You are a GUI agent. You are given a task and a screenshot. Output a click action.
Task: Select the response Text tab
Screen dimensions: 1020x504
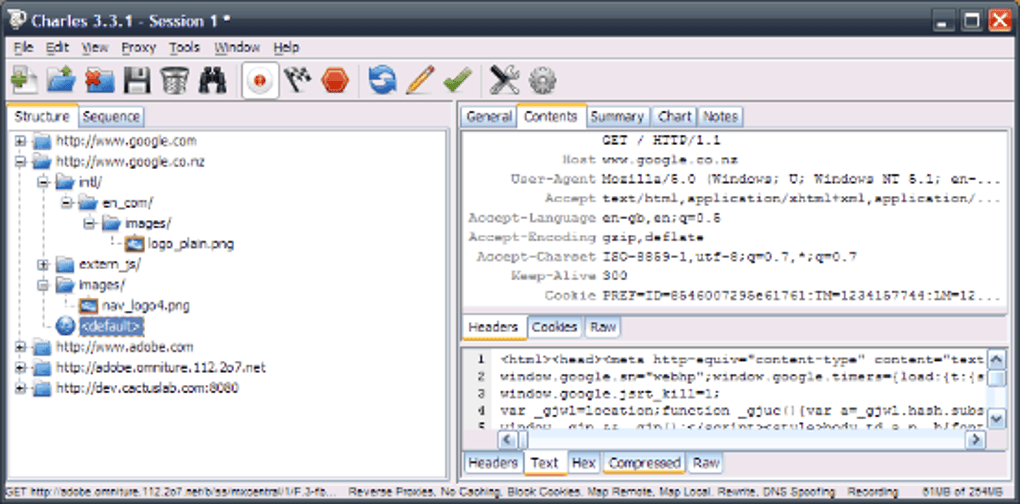[x=544, y=463]
